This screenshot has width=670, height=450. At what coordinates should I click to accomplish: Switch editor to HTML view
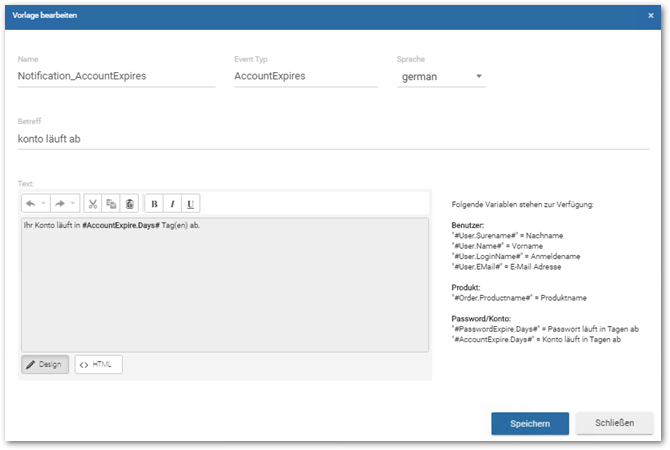click(x=99, y=365)
